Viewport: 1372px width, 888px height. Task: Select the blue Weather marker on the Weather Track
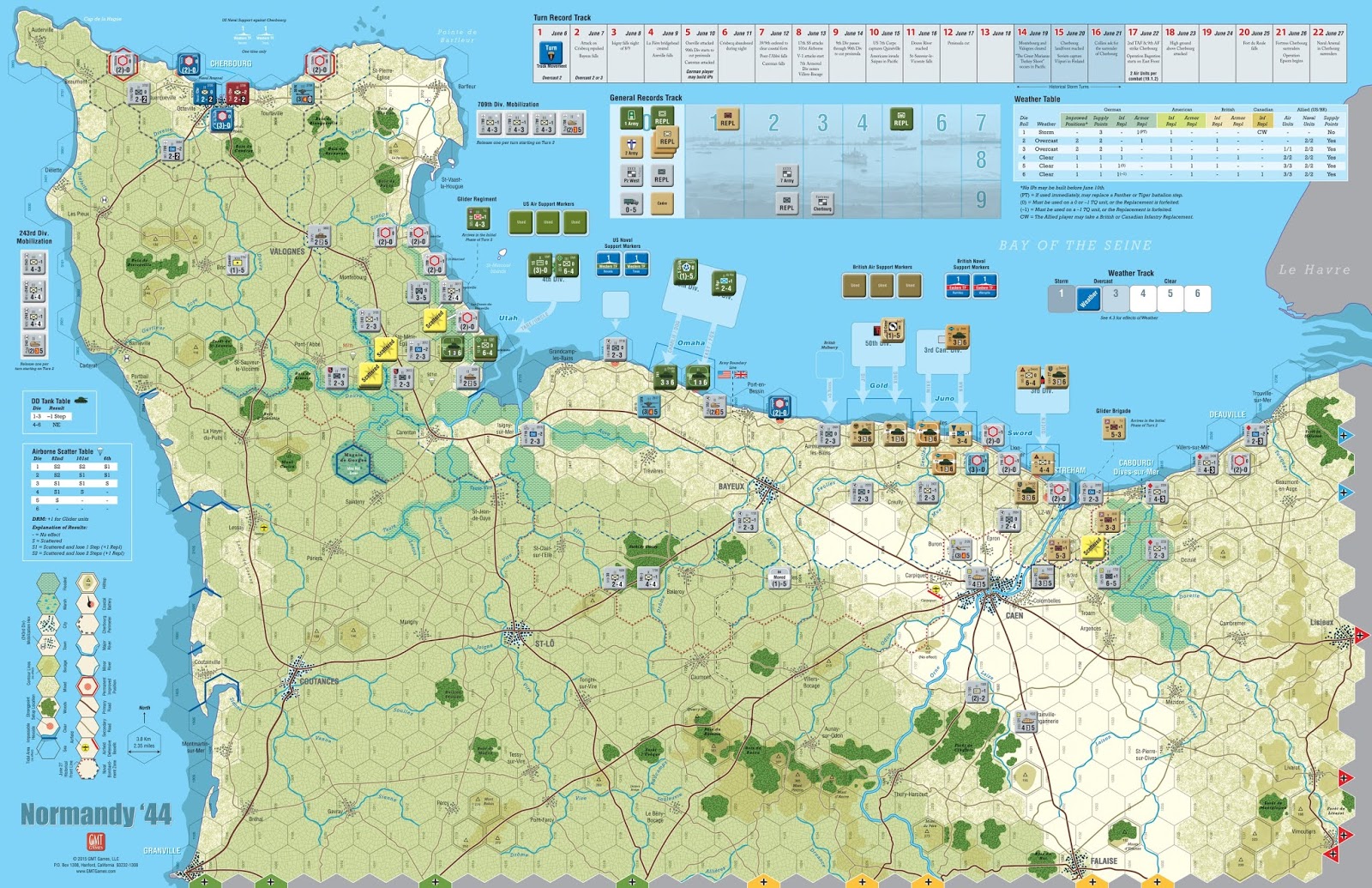click(x=1088, y=299)
